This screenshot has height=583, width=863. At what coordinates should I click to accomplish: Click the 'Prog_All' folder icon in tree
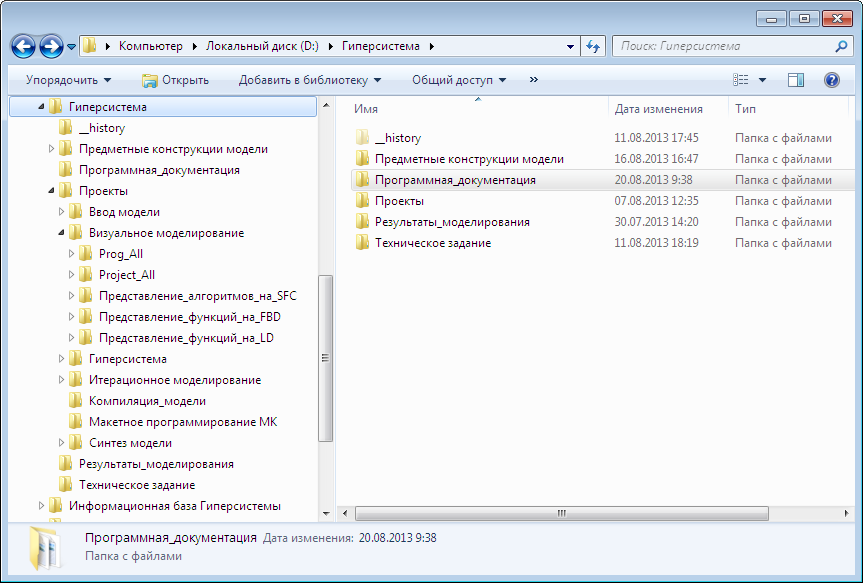[85, 253]
